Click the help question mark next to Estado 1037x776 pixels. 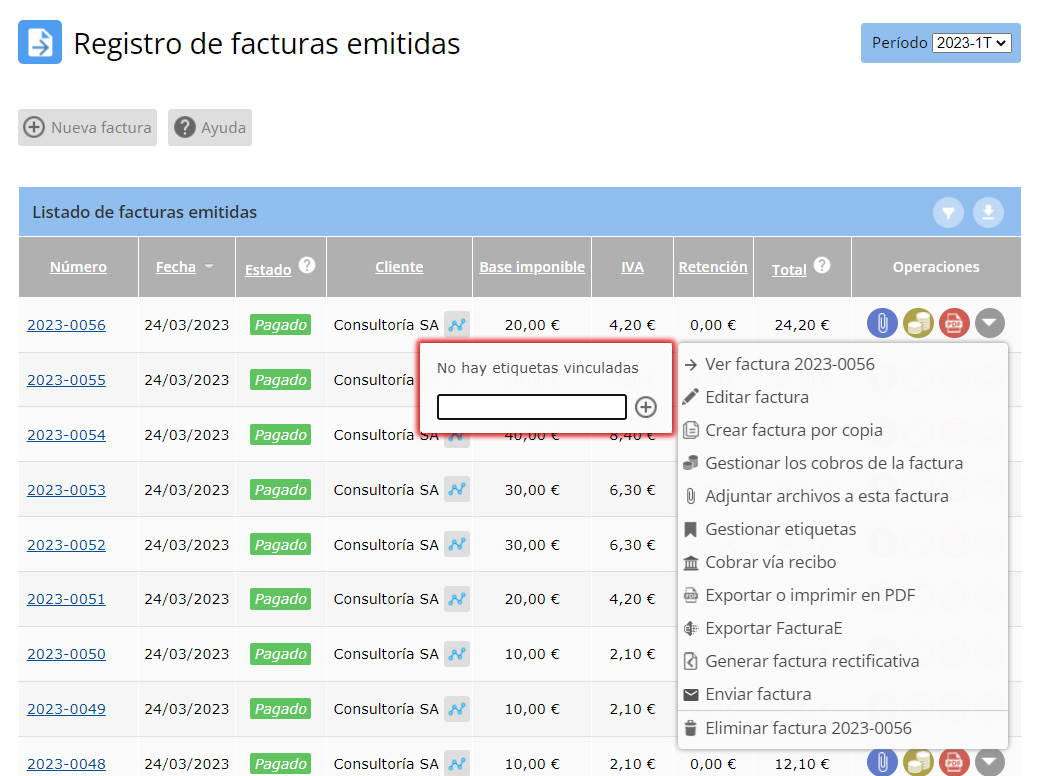[307, 265]
